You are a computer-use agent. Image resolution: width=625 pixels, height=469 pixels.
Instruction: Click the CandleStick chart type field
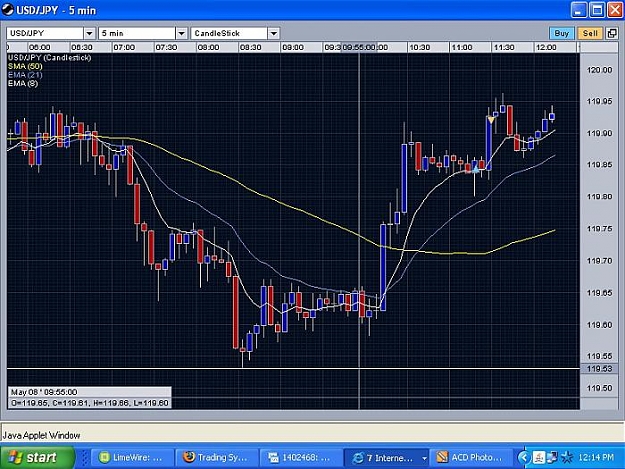click(x=230, y=33)
